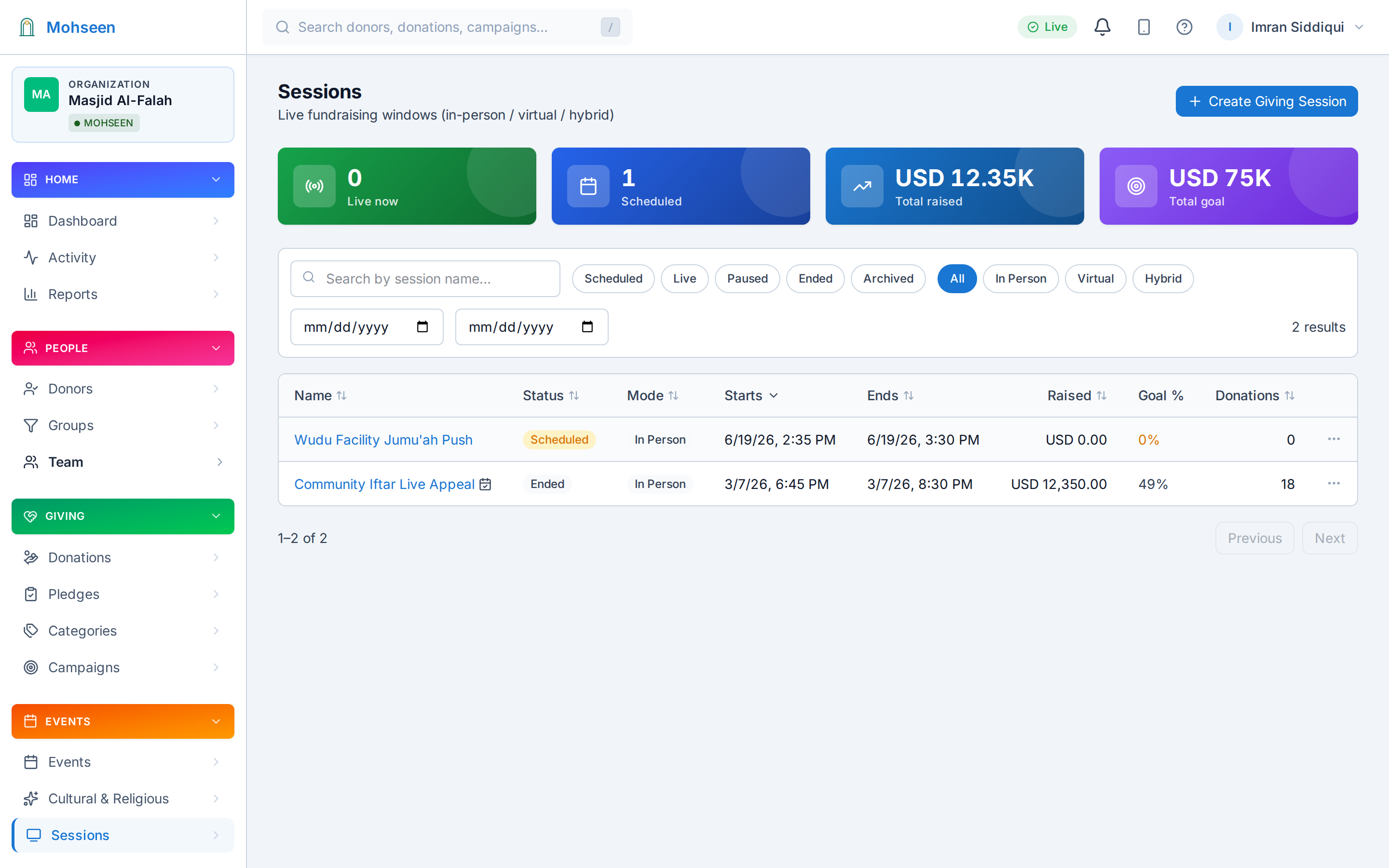The width and height of the screenshot is (1389, 868).
Task: Click the Total goal target icon
Action: tap(1135, 186)
